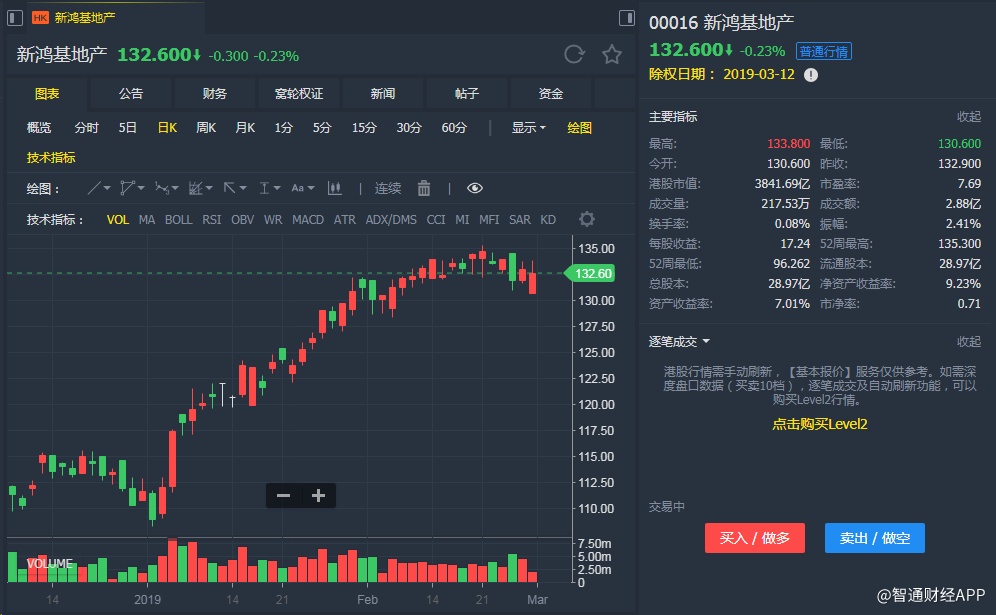Expand the 逐笔成交 dropdown

(x=679, y=342)
